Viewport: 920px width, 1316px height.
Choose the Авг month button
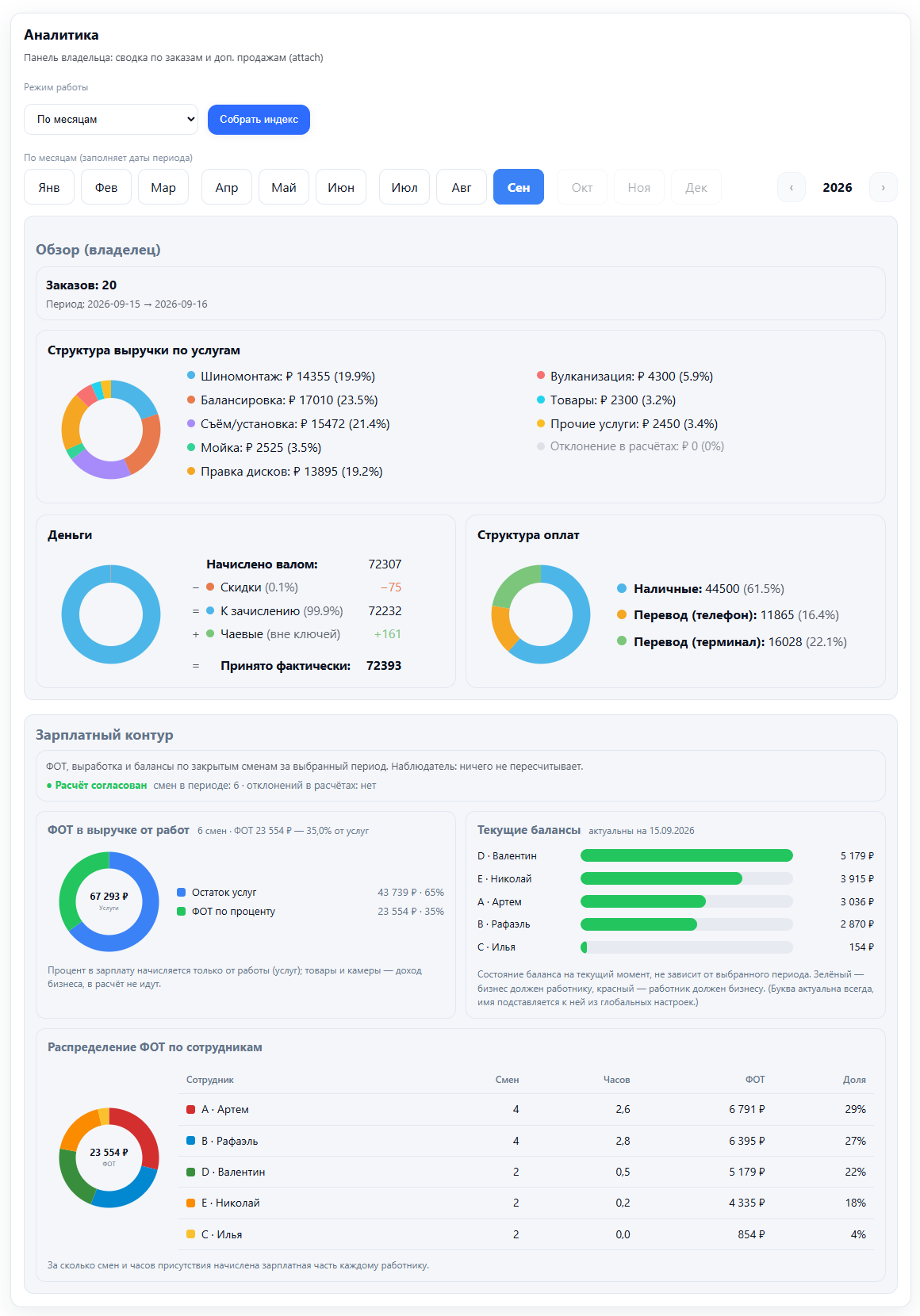pos(462,187)
